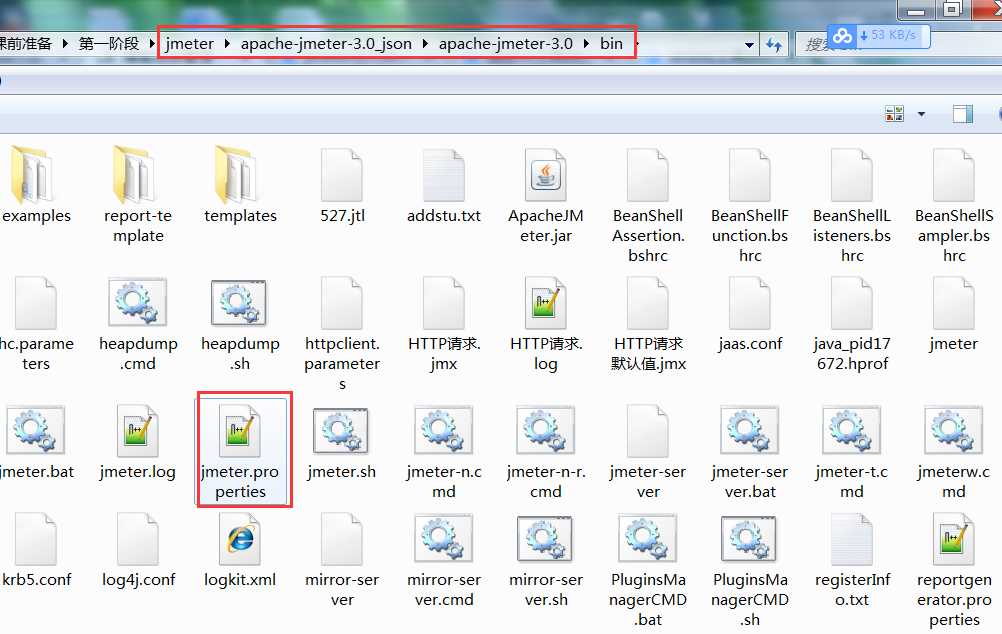The width and height of the screenshot is (1002, 634).
Task: Select the heapdump.cmd gear icon
Action: [137, 302]
